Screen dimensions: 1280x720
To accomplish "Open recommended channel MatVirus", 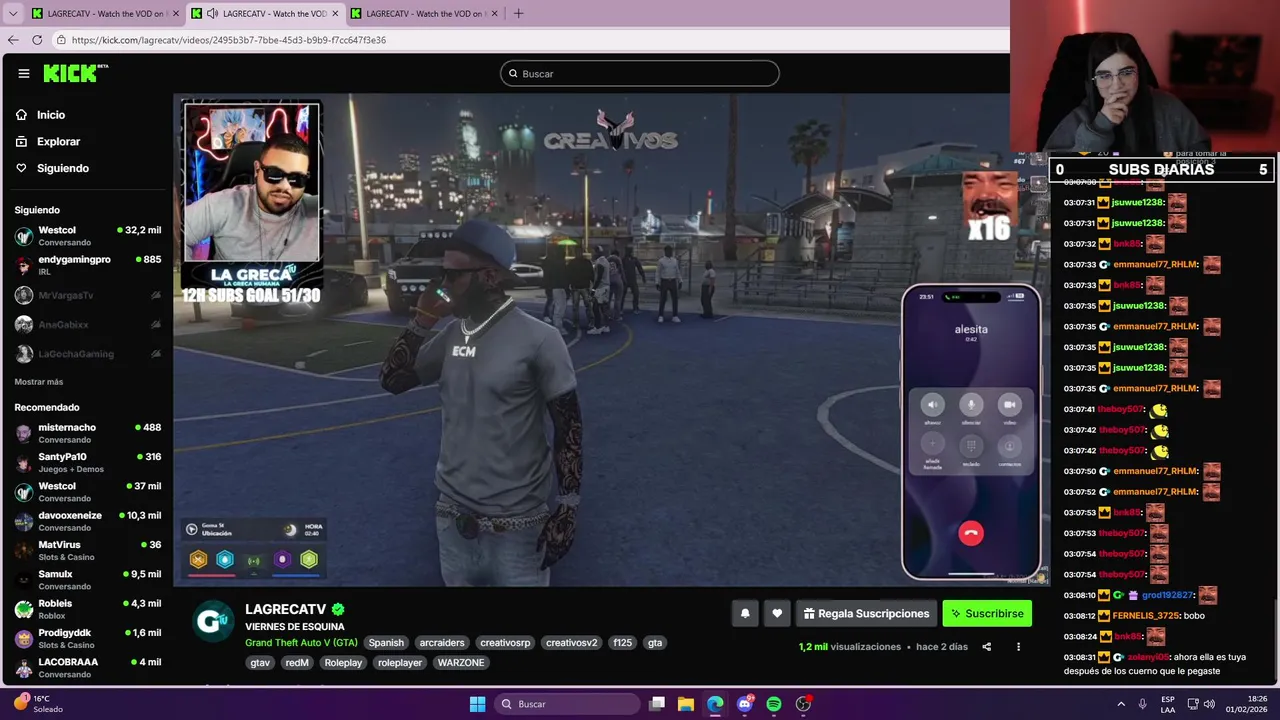I will click(x=88, y=550).
